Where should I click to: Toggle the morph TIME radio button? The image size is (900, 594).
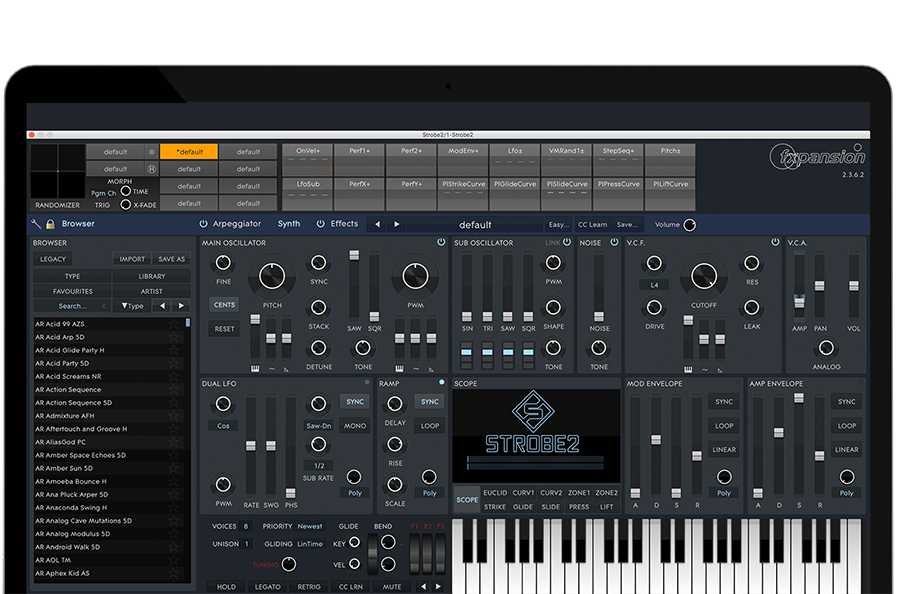click(126, 191)
